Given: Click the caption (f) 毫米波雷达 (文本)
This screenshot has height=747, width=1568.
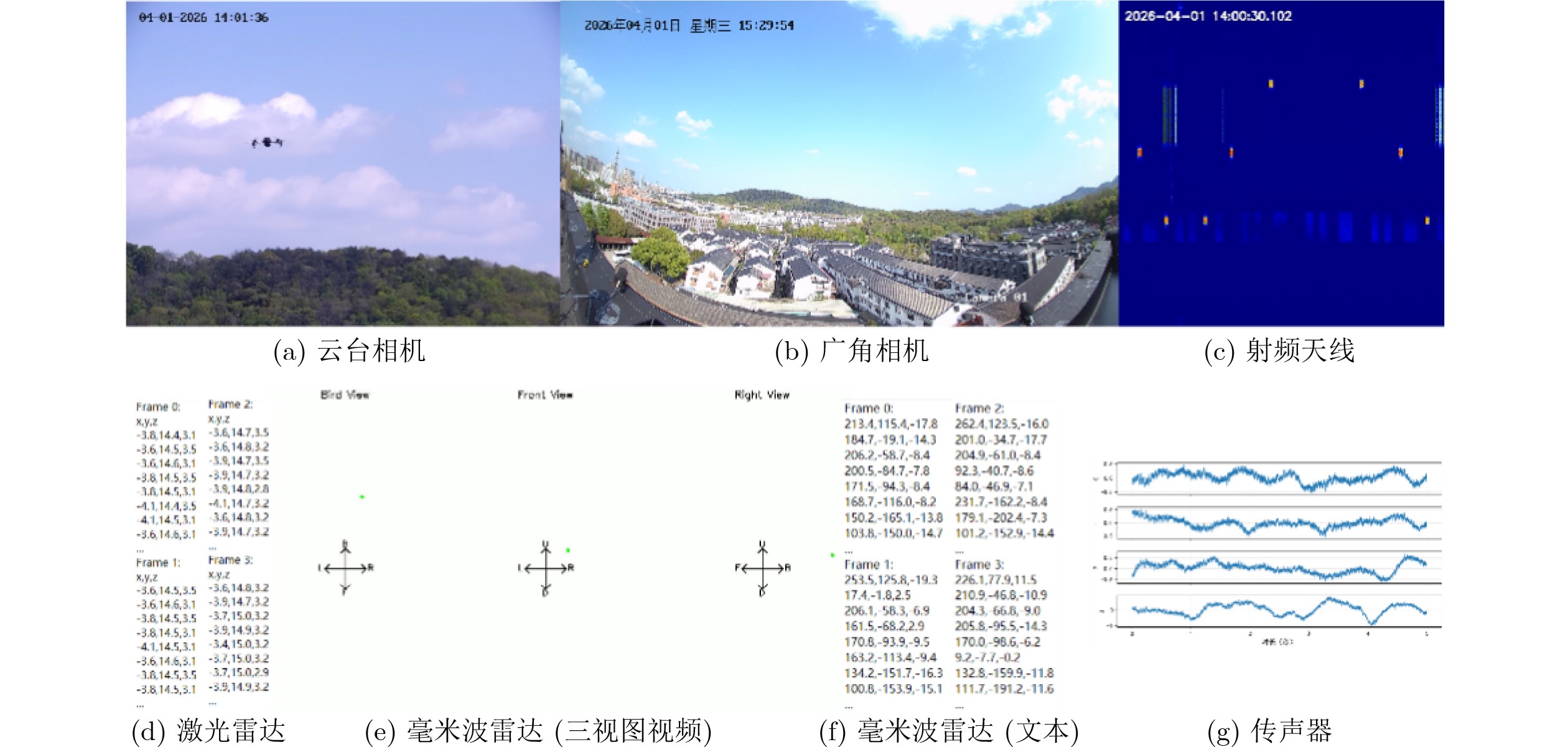Looking at the screenshot, I should (949, 731).
